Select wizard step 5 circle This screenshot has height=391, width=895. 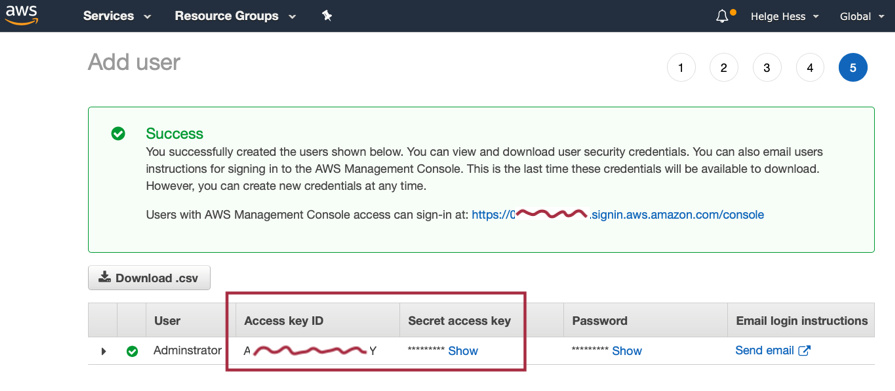pos(853,68)
